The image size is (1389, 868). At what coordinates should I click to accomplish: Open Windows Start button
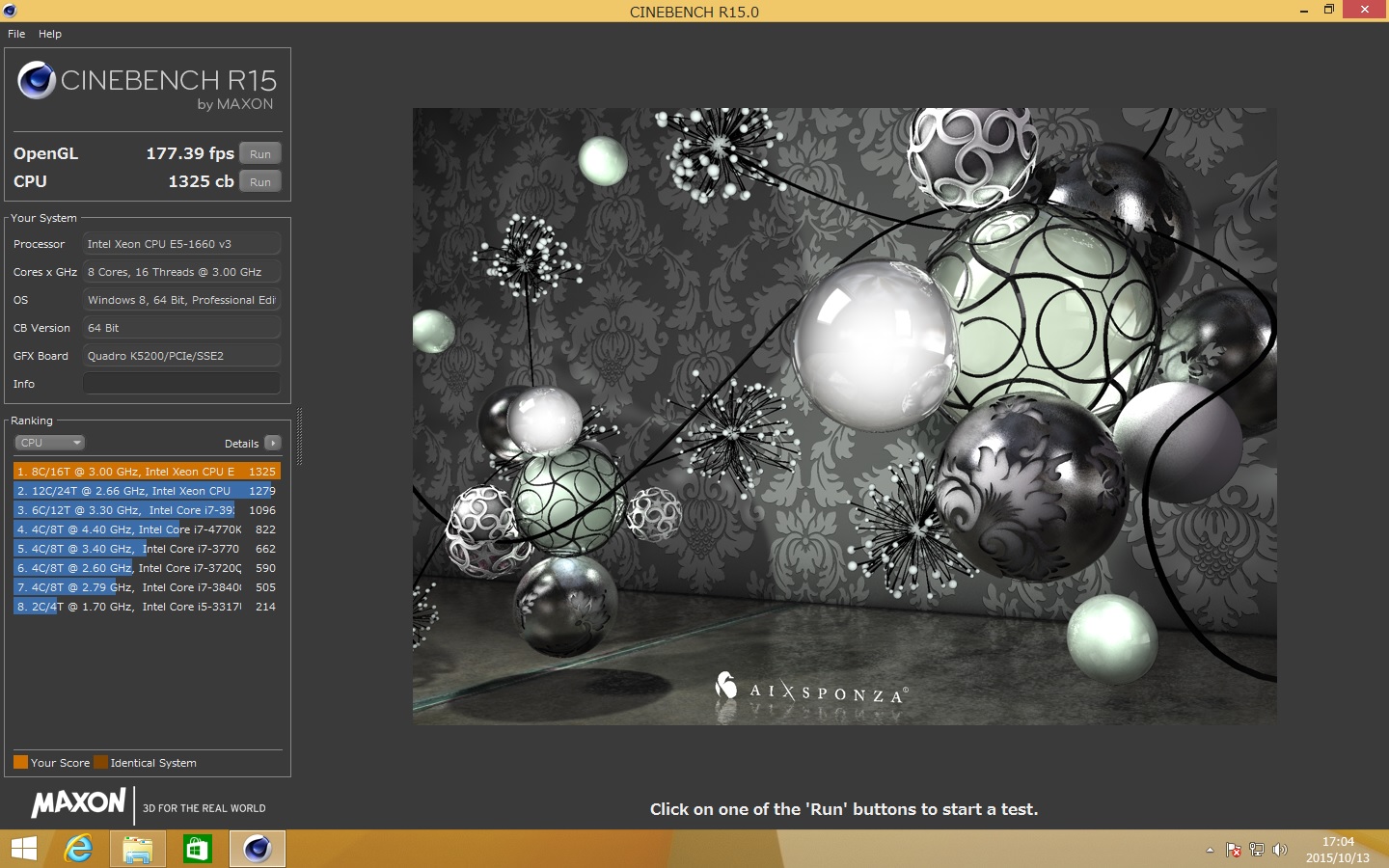pos(23,849)
